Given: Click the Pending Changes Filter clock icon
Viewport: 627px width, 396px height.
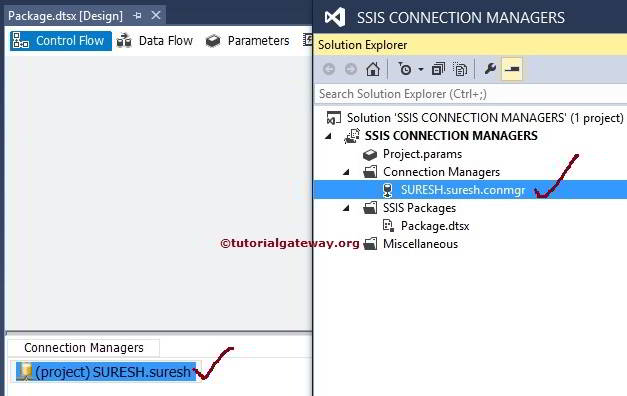Looking at the screenshot, I should coord(405,69).
